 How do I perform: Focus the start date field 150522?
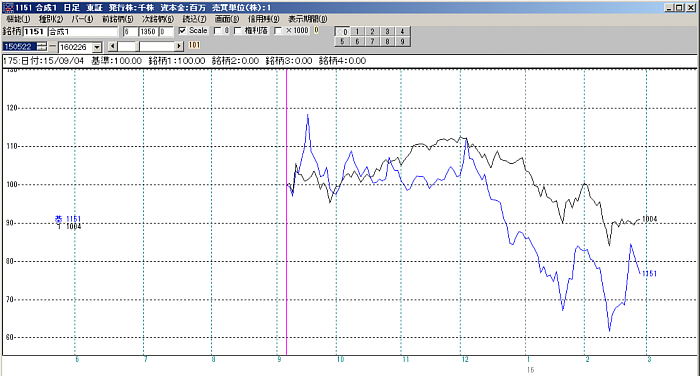click(20, 46)
